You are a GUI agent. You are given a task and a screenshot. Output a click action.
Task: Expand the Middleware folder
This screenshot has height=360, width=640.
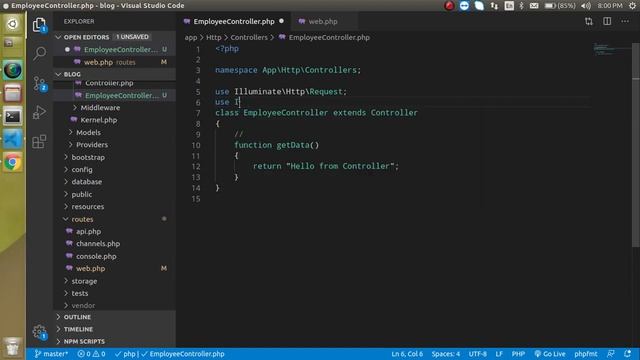100,108
